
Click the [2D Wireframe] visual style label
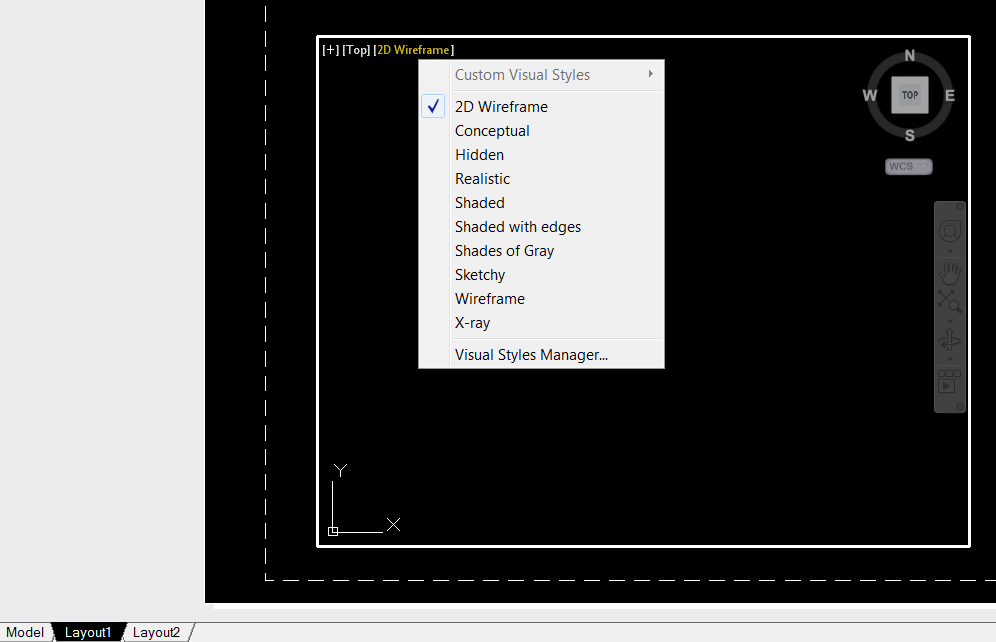click(414, 50)
